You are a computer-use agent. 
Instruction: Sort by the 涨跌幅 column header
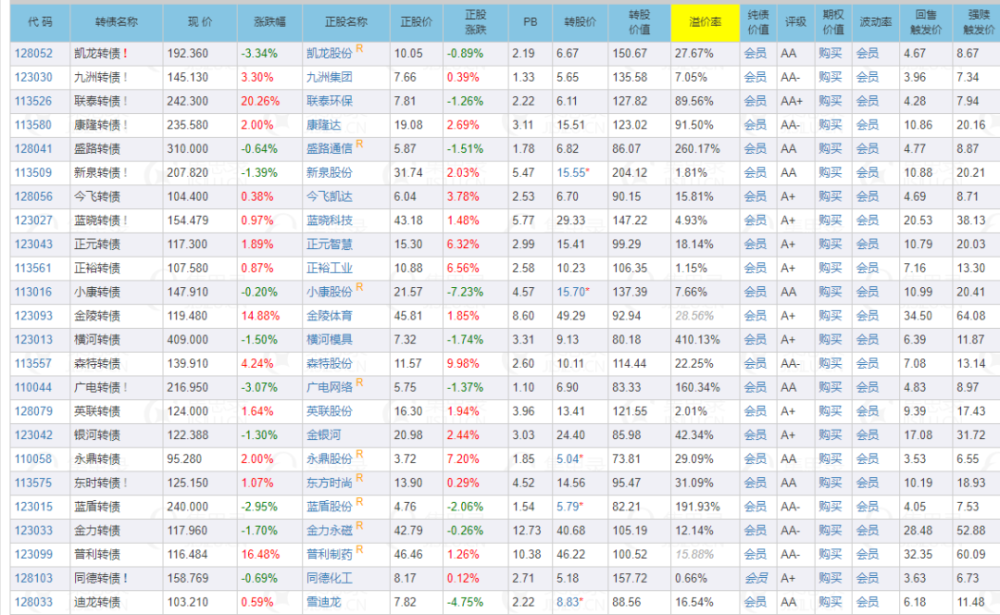[269, 22]
